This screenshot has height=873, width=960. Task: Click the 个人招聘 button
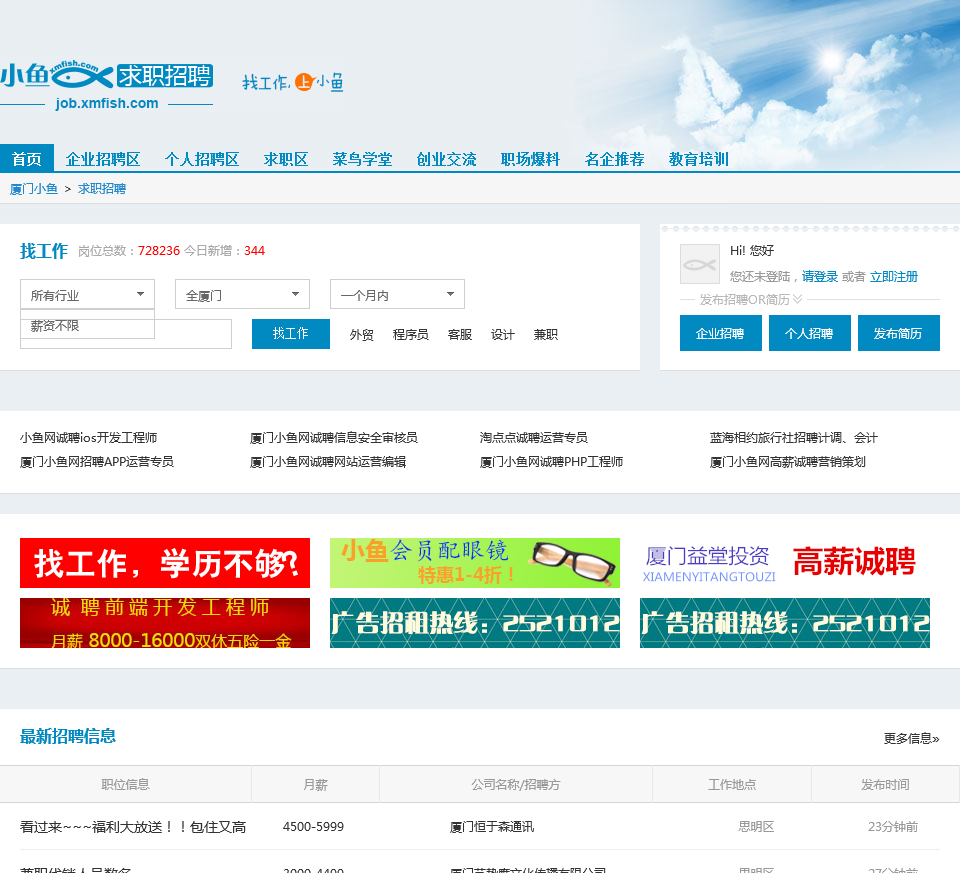point(809,333)
